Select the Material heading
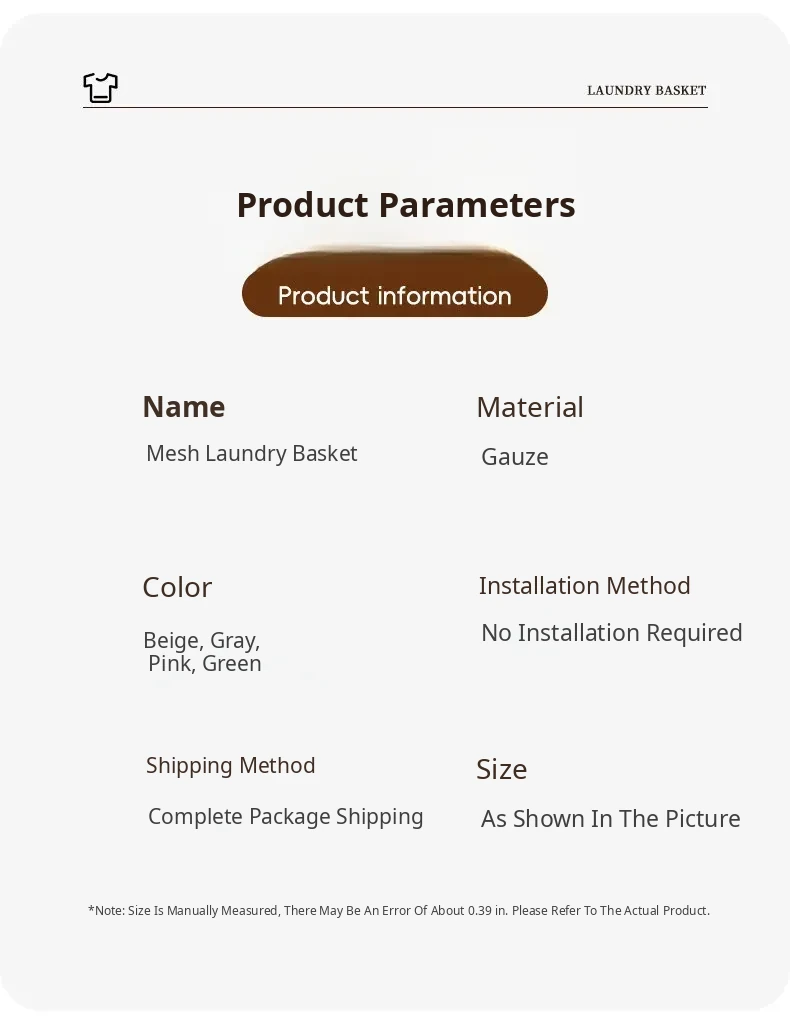 coord(529,407)
